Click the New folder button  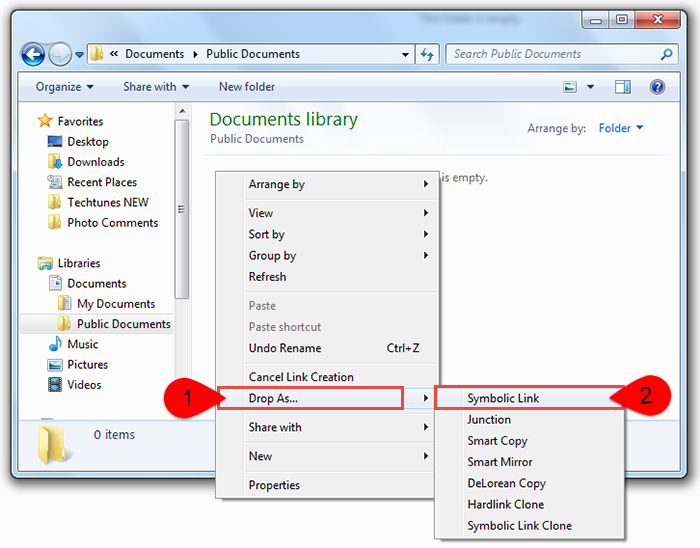click(x=247, y=87)
